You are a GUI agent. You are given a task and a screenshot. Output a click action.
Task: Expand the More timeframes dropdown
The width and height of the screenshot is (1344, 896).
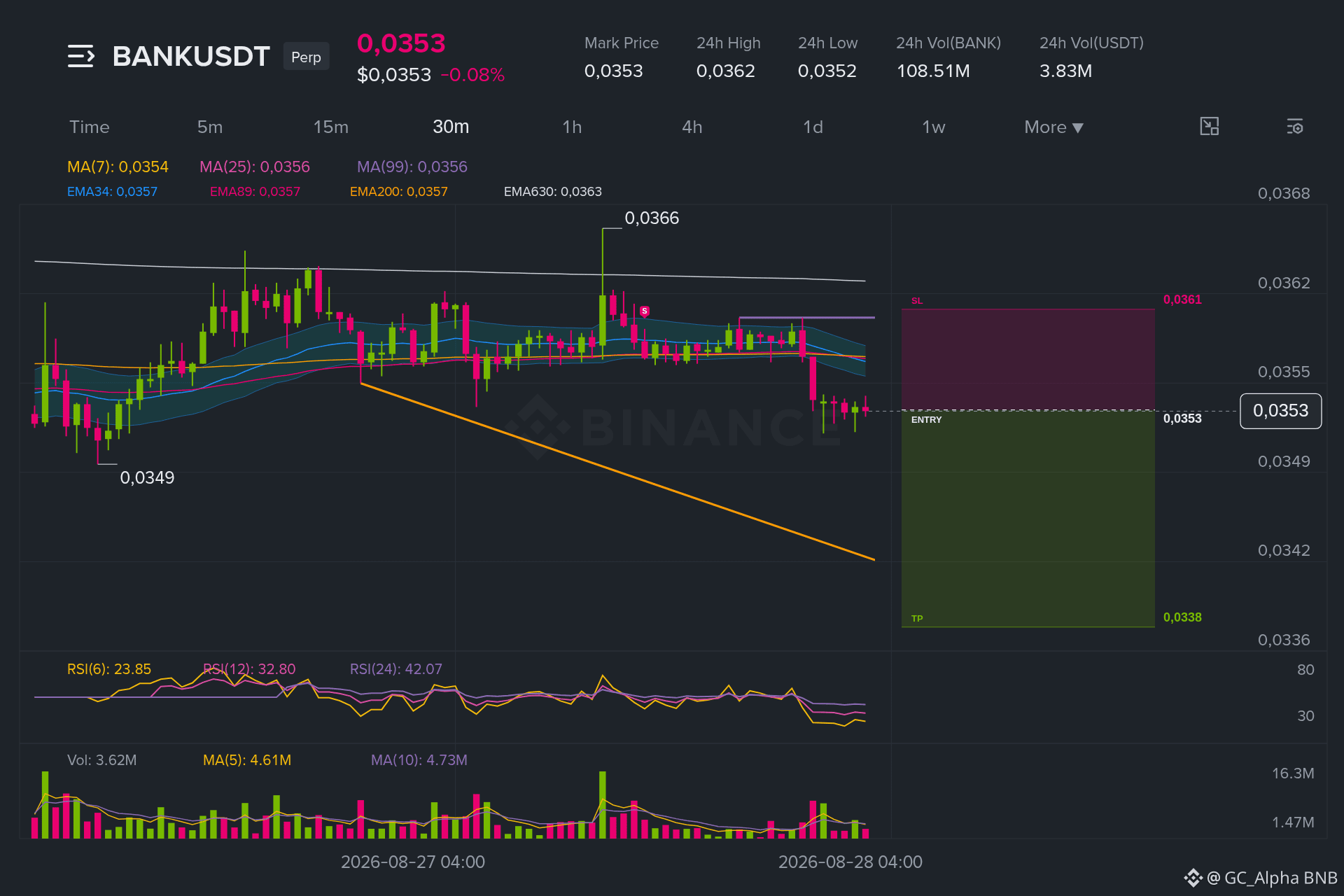click(x=1053, y=127)
